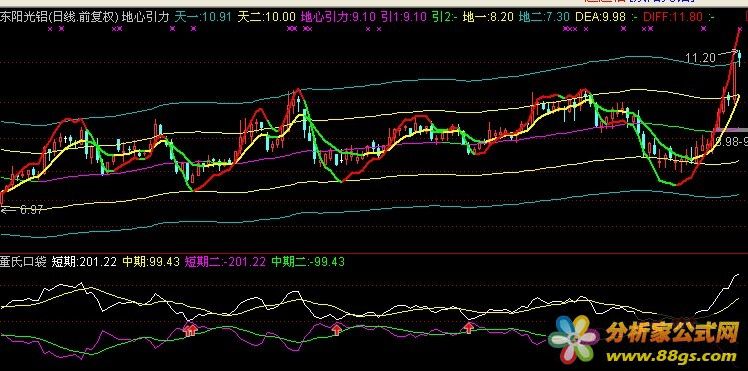Select the 地心引力 indicator name label
This screenshot has height=371, width=748.
pyautogui.click(x=146, y=18)
